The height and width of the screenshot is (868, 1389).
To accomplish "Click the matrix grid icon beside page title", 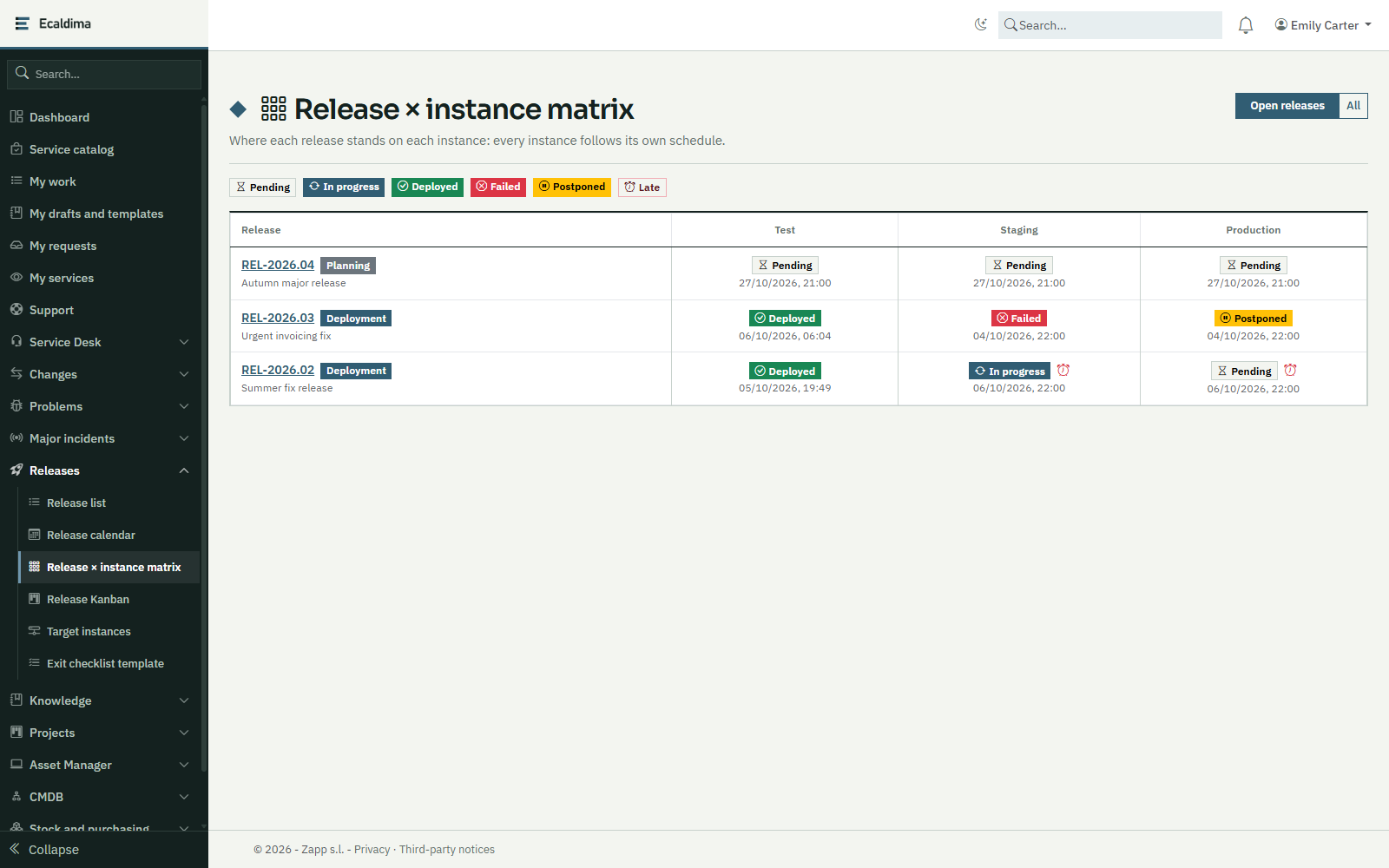I will click(273, 108).
